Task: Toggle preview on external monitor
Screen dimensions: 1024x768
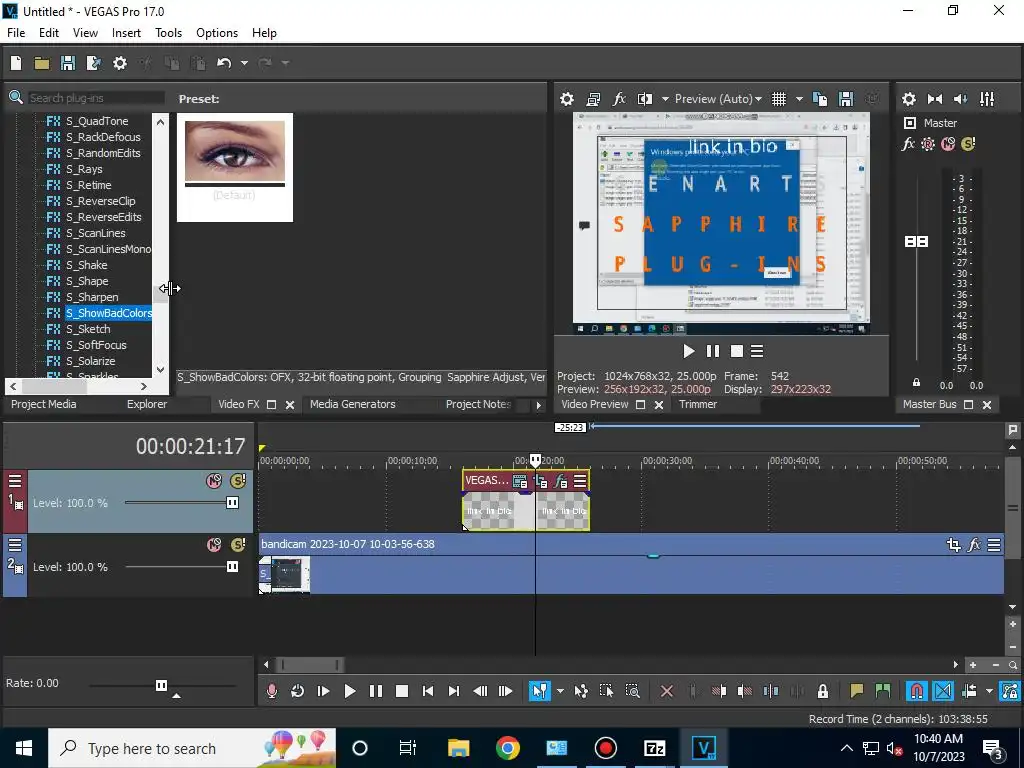Action: pos(593,99)
